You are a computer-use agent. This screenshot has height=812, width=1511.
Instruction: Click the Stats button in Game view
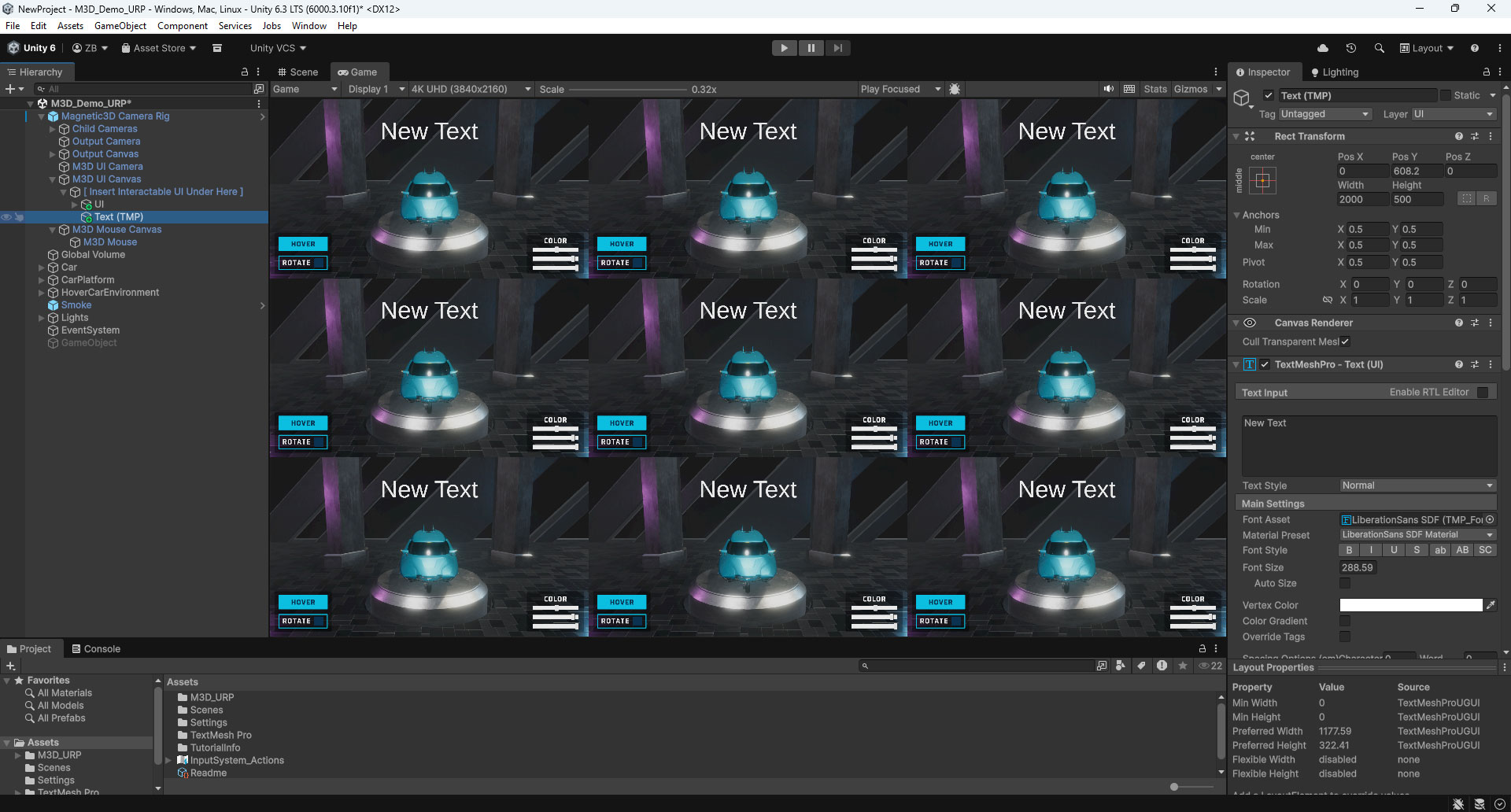tap(1155, 89)
